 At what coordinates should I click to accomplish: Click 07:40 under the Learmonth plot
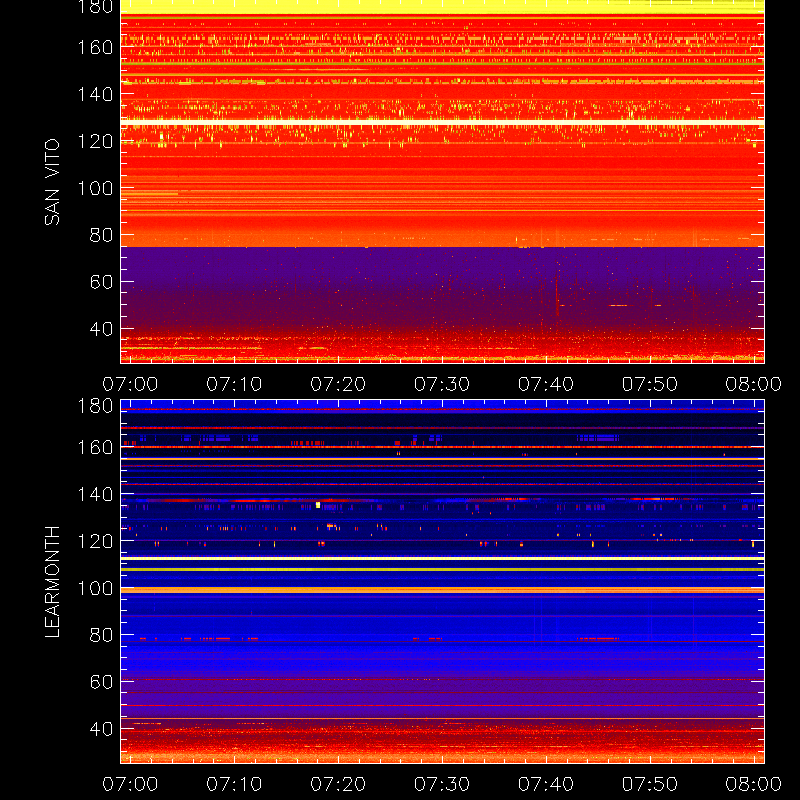[x=546, y=784]
